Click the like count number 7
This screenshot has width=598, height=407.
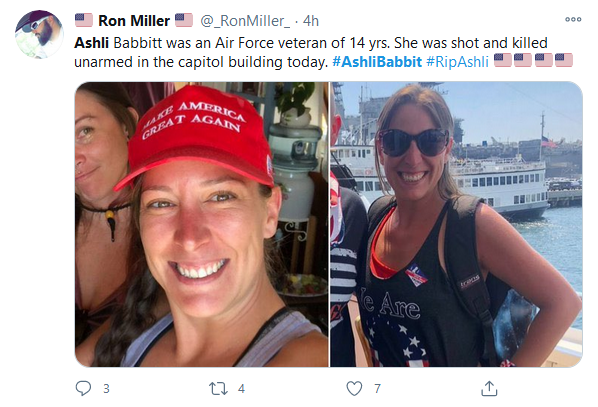coord(377,389)
